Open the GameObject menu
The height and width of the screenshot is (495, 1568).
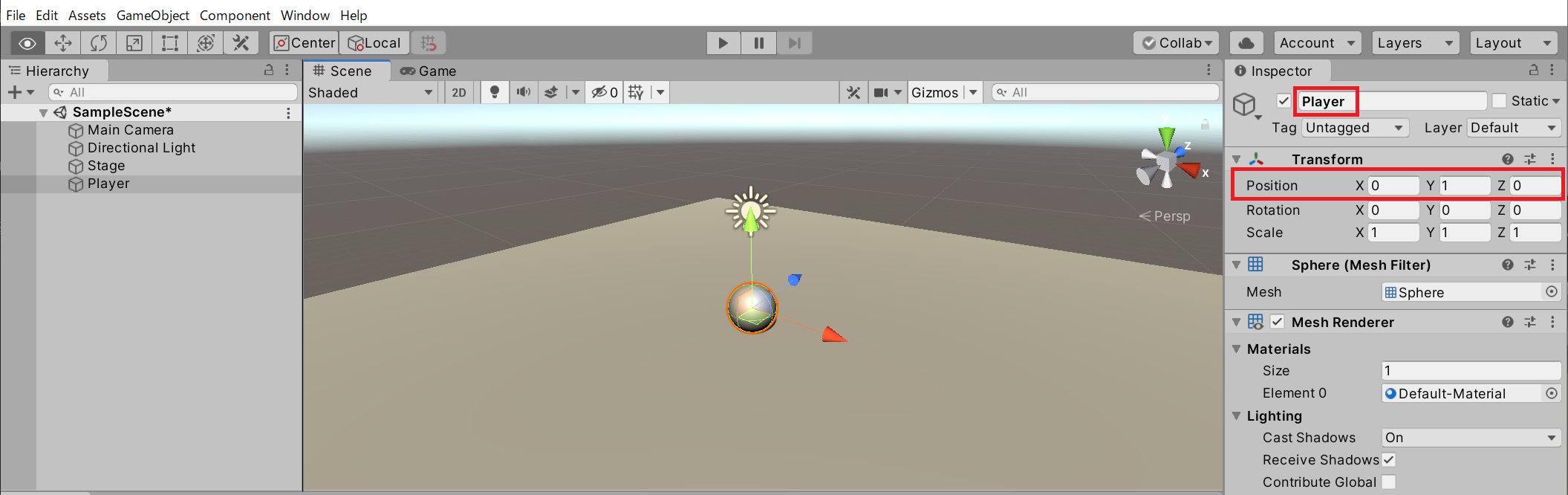(152, 15)
